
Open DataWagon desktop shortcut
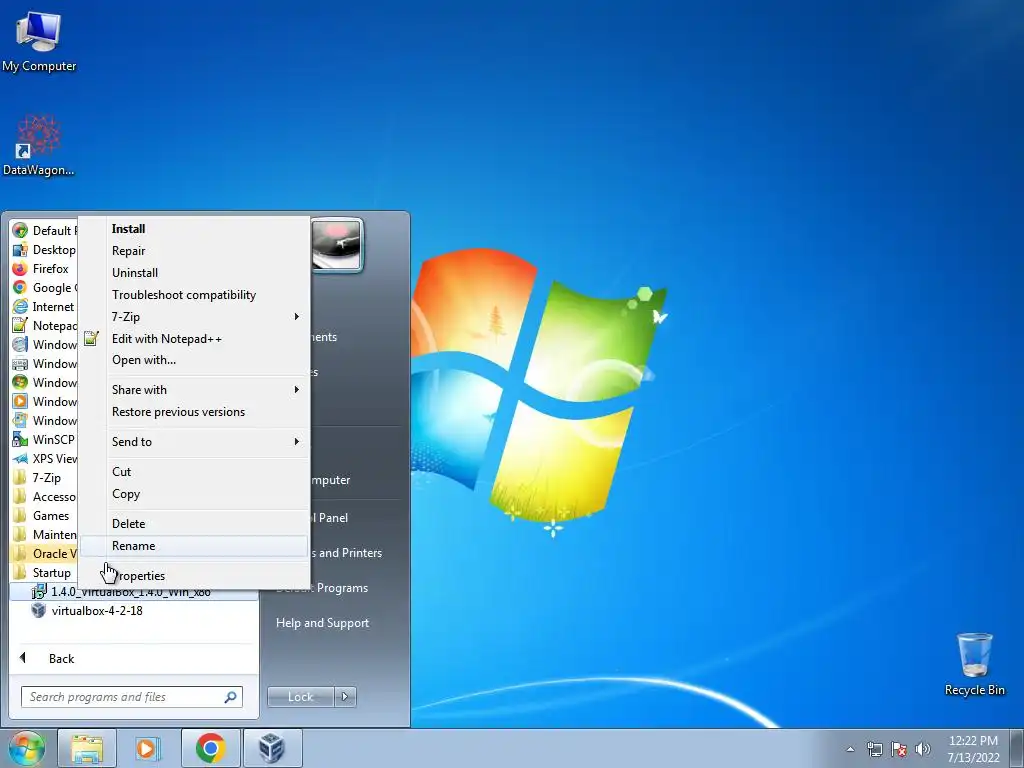tap(39, 145)
